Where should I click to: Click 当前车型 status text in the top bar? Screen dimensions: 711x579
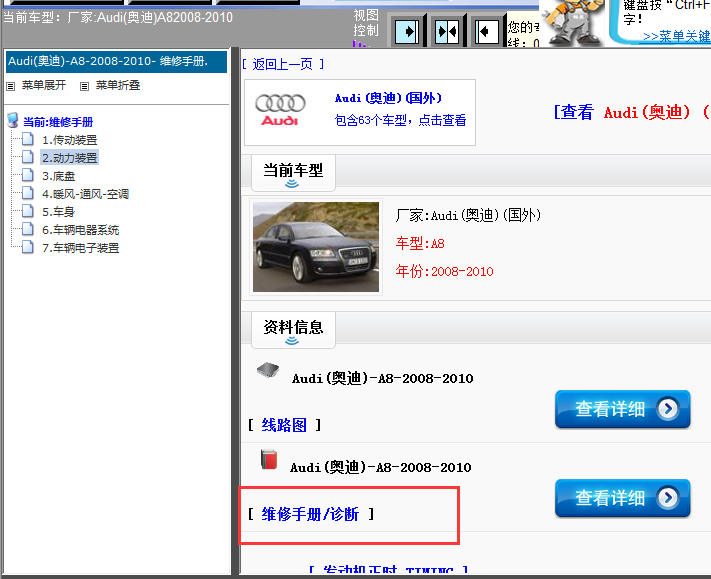[118, 18]
